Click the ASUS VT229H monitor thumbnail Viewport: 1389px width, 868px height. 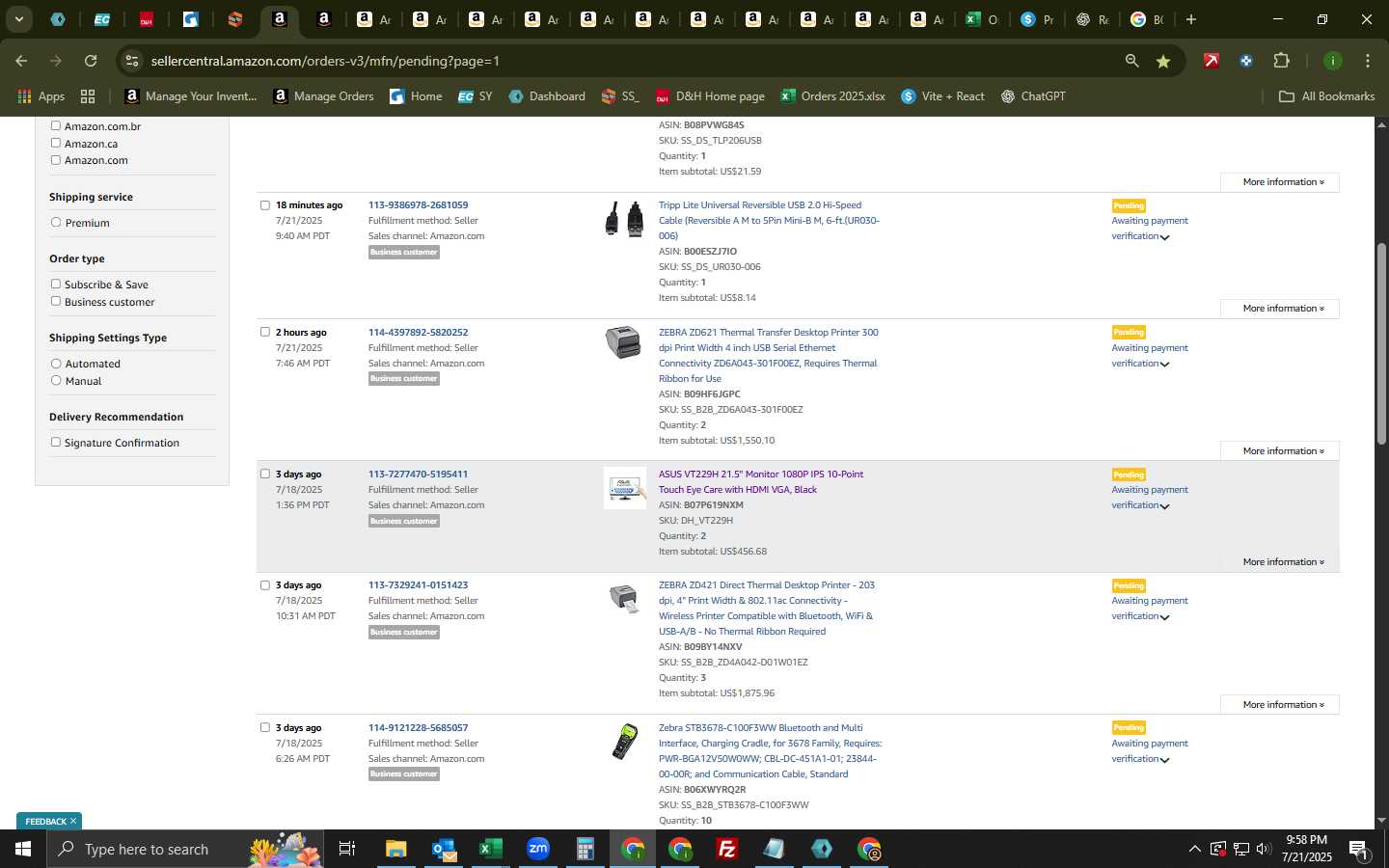[625, 488]
